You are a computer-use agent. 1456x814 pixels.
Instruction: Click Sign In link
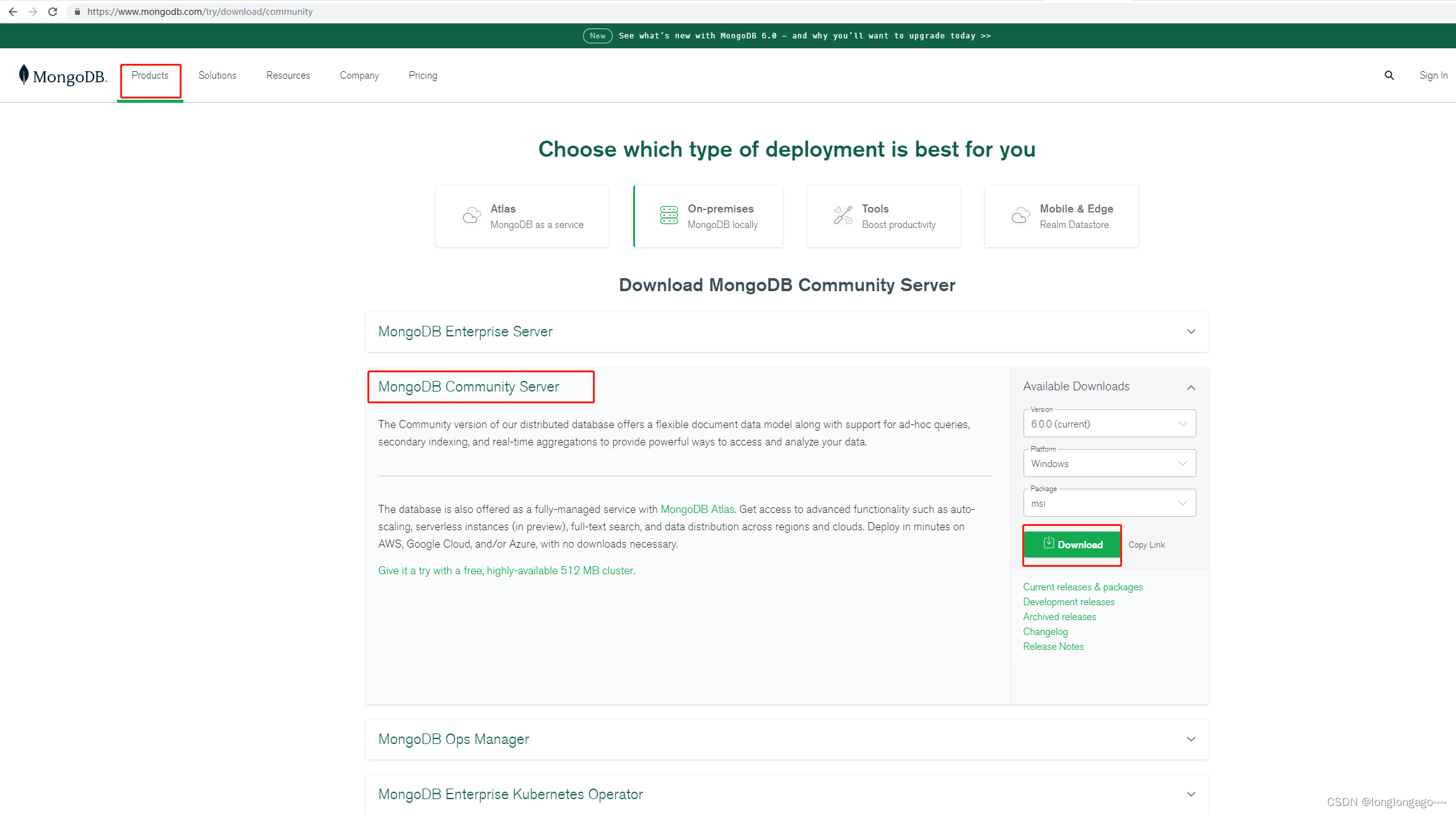click(1433, 75)
